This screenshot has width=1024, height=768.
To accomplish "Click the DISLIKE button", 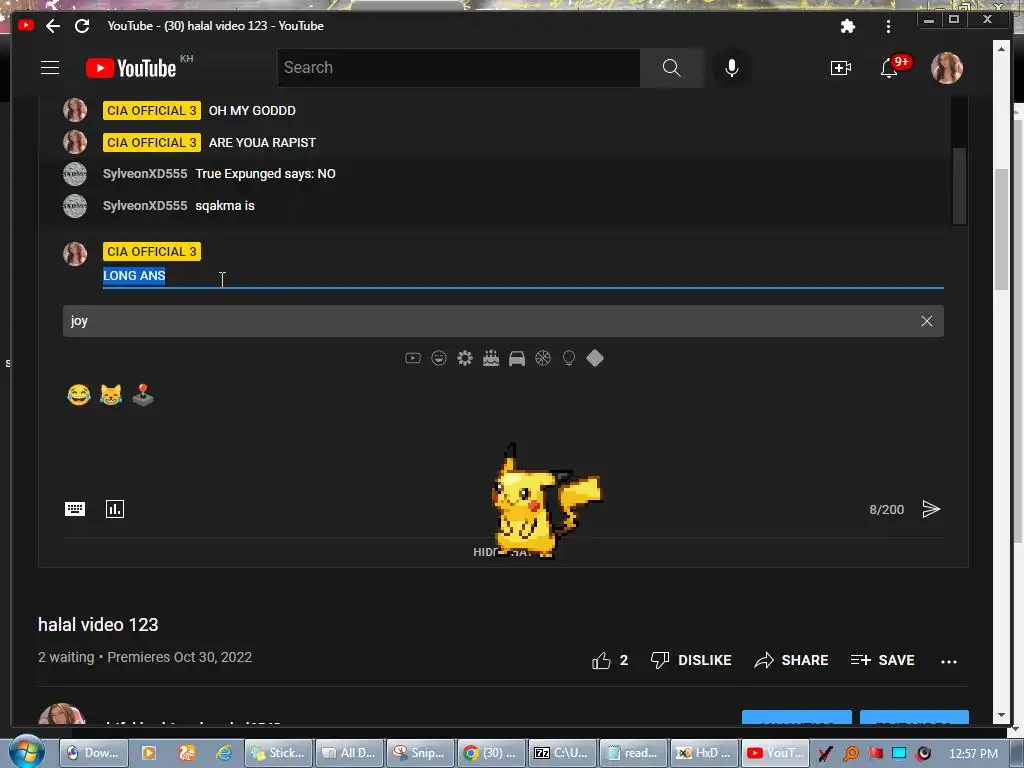I will tap(691, 660).
